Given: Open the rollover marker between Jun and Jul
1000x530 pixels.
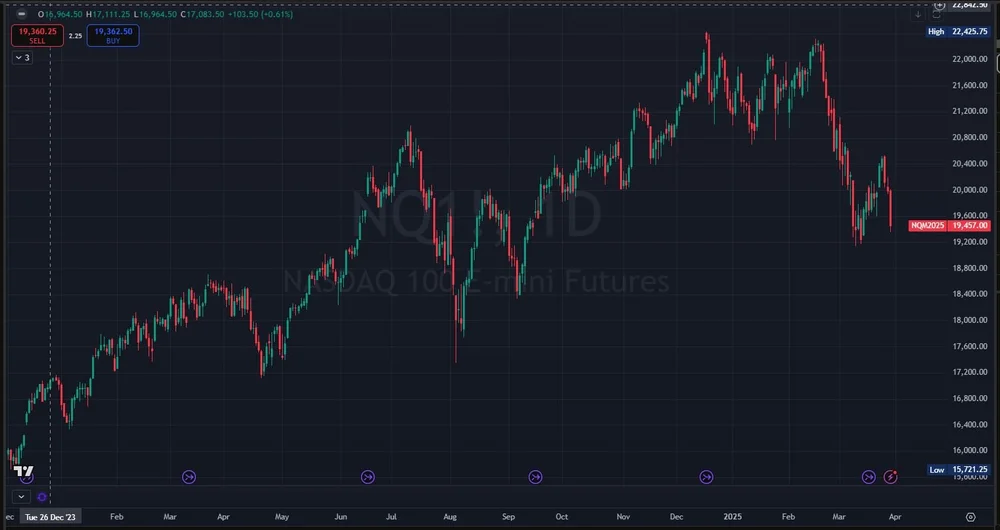Looking at the screenshot, I should (x=367, y=476).
